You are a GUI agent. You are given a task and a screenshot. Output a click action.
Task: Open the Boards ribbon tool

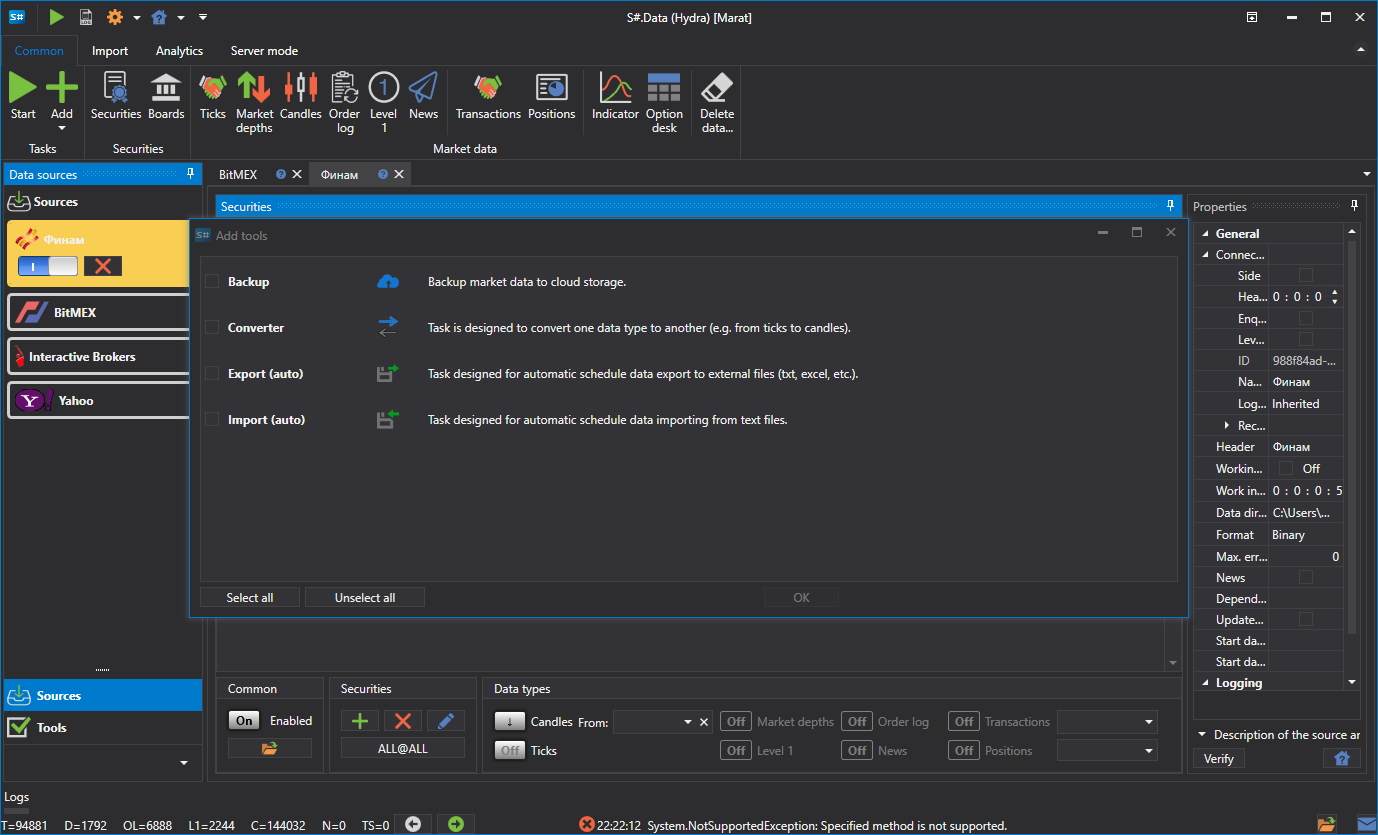pyautogui.click(x=166, y=97)
